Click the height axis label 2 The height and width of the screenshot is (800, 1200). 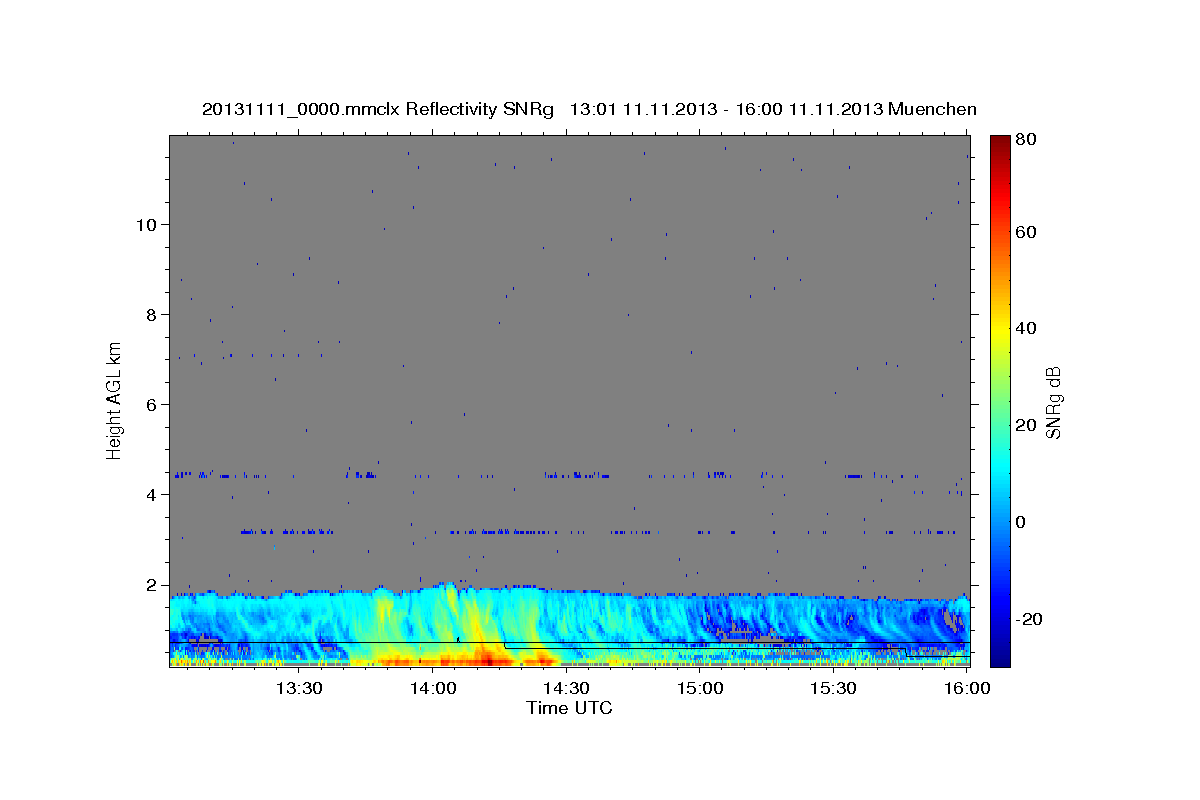click(151, 584)
